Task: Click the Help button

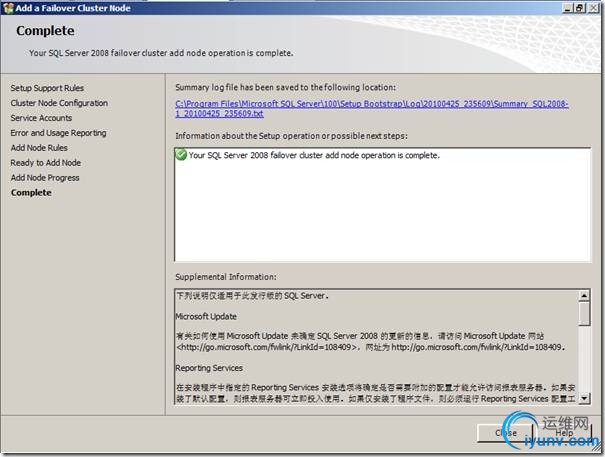Action: pyautogui.click(x=564, y=433)
